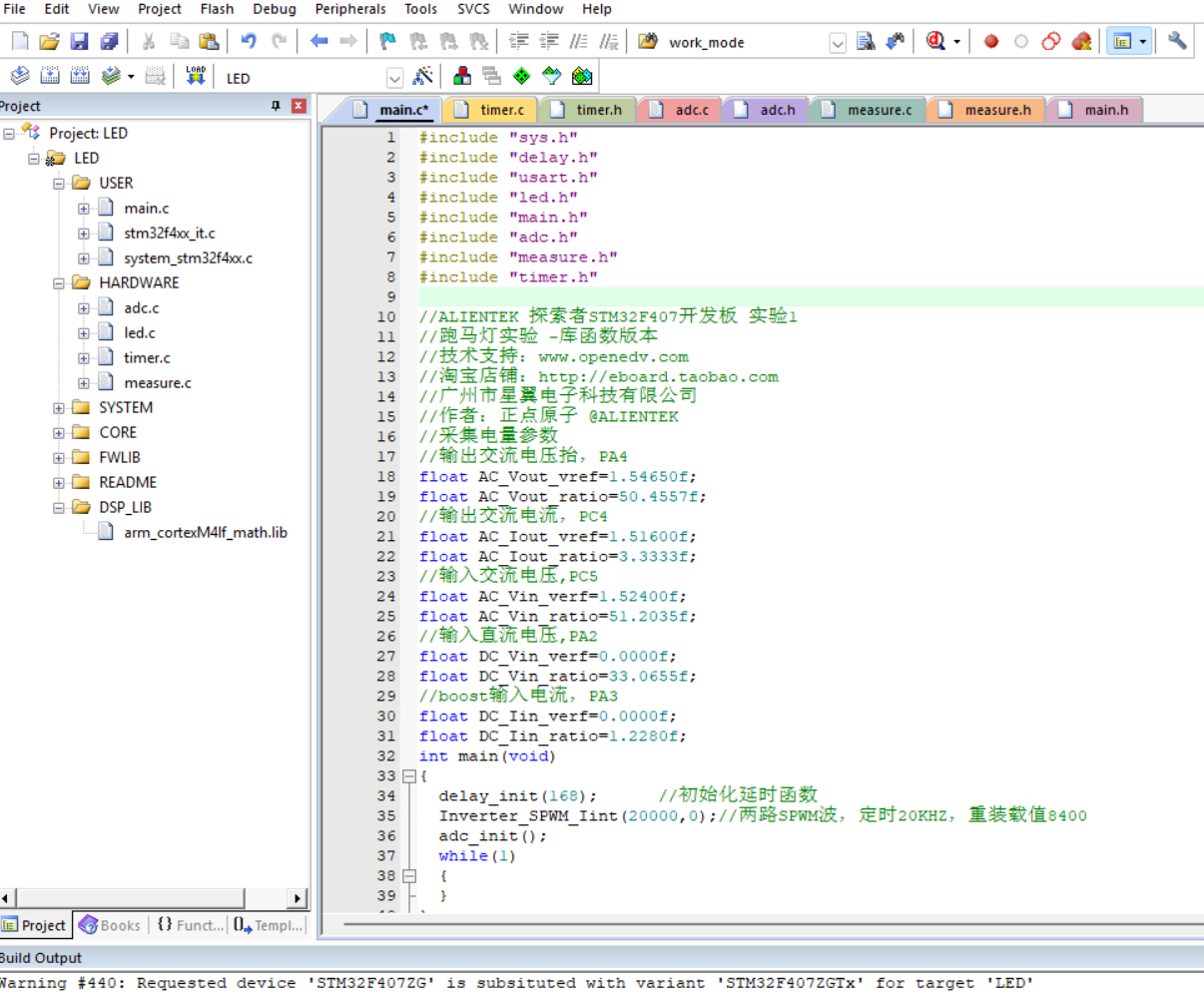The height and width of the screenshot is (1000, 1204).
Task: Select timer.c in the HARDWARE folder
Action: pos(147,357)
